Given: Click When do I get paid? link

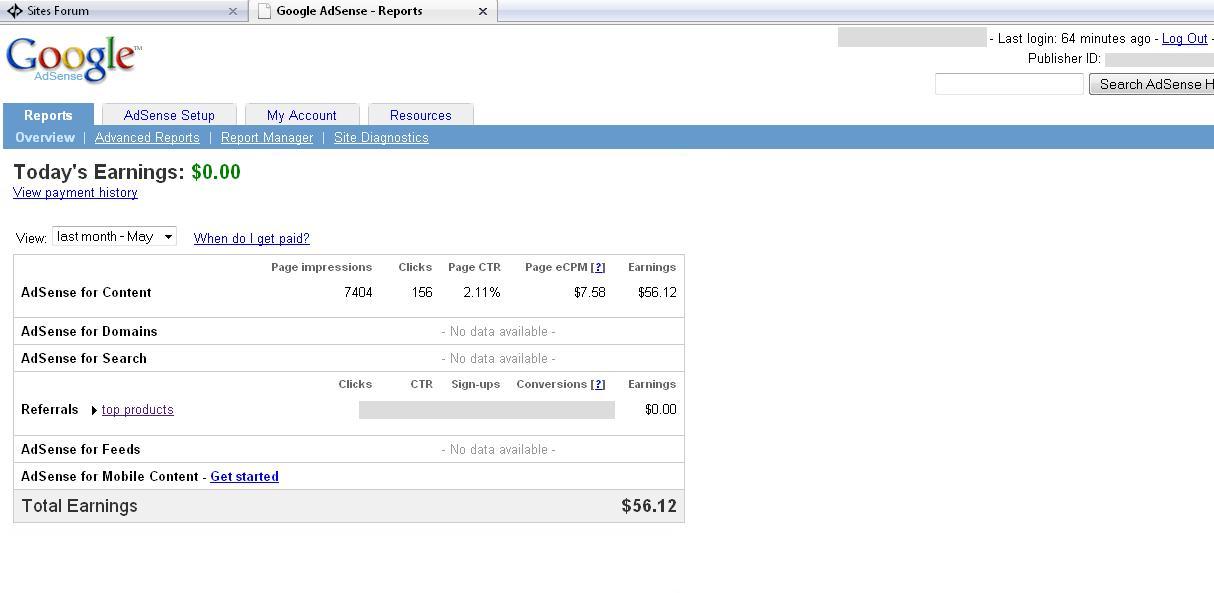Looking at the screenshot, I should click(252, 238).
